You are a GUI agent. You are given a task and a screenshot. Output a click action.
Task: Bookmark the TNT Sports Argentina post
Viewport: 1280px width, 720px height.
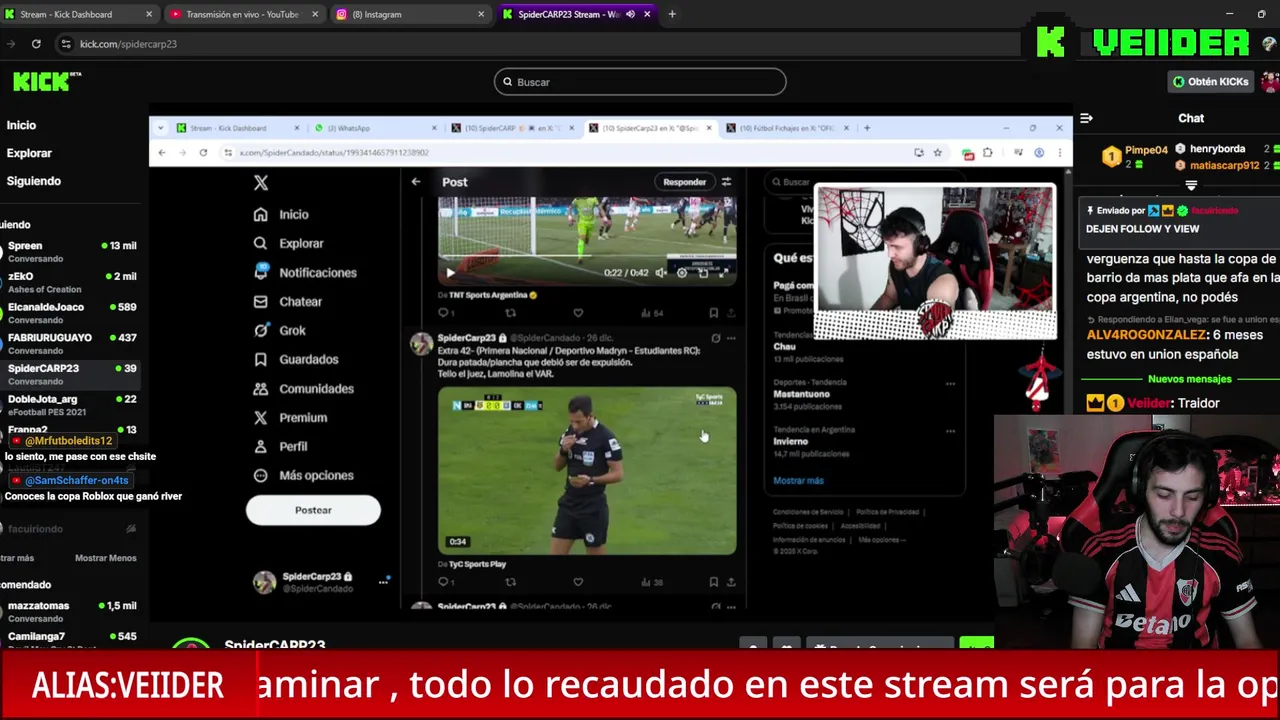[713, 313]
